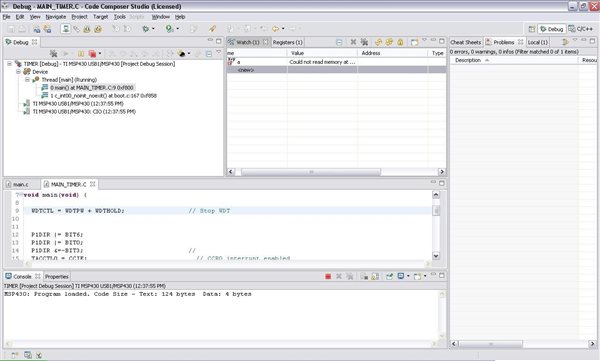Click the Value column header in Watch view
The image size is (600, 361).
tap(322, 53)
